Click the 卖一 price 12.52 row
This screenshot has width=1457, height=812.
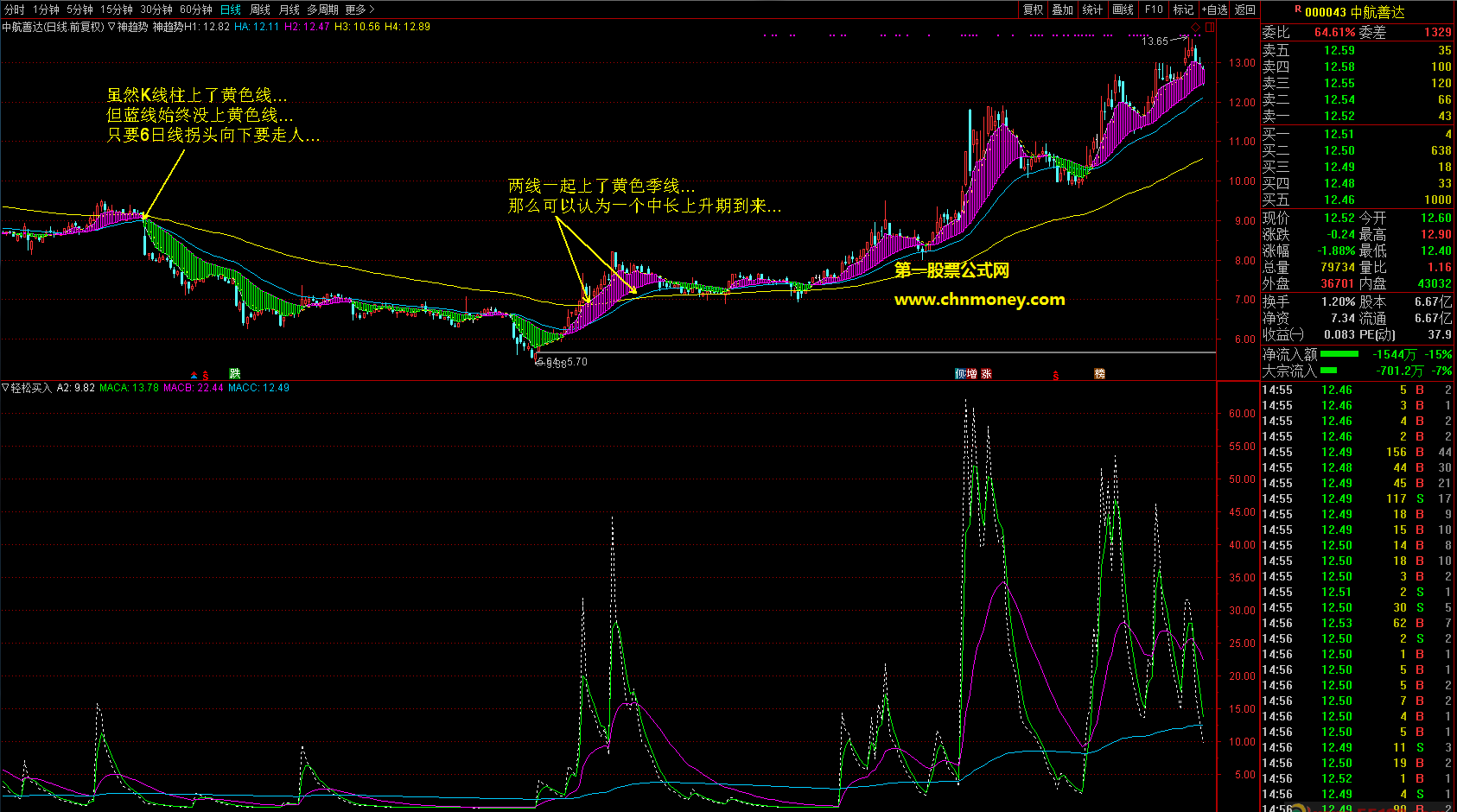pyautogui.click(x=1358, y=116)
